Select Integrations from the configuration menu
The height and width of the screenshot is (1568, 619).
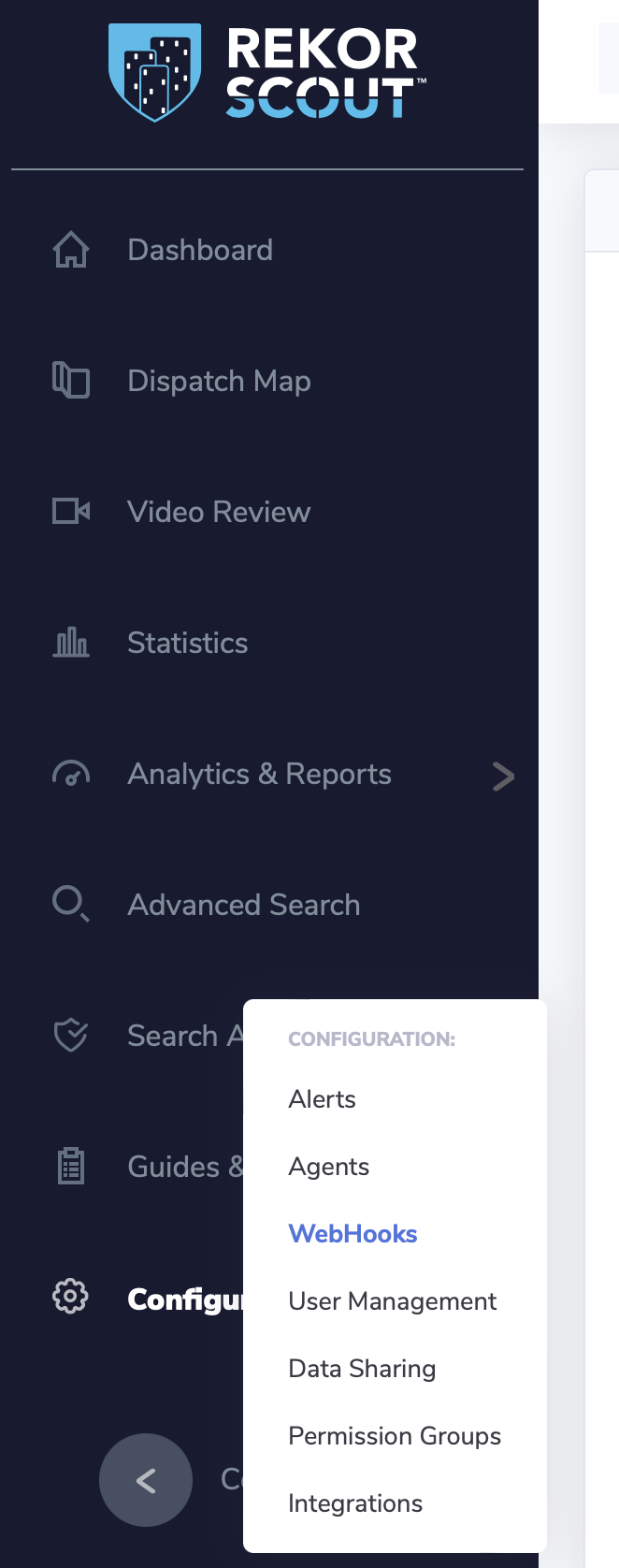[x=355, y=1503]
